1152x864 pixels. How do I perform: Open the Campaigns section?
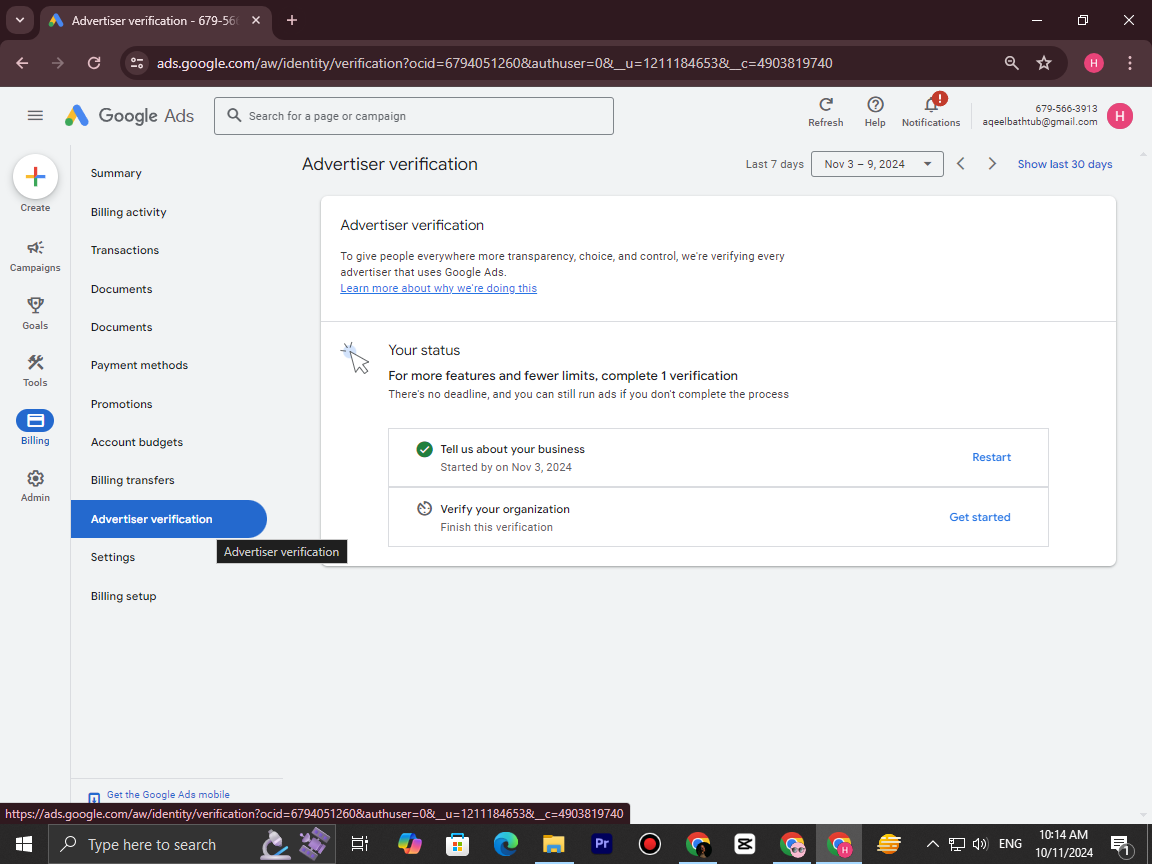click(35, 256)
